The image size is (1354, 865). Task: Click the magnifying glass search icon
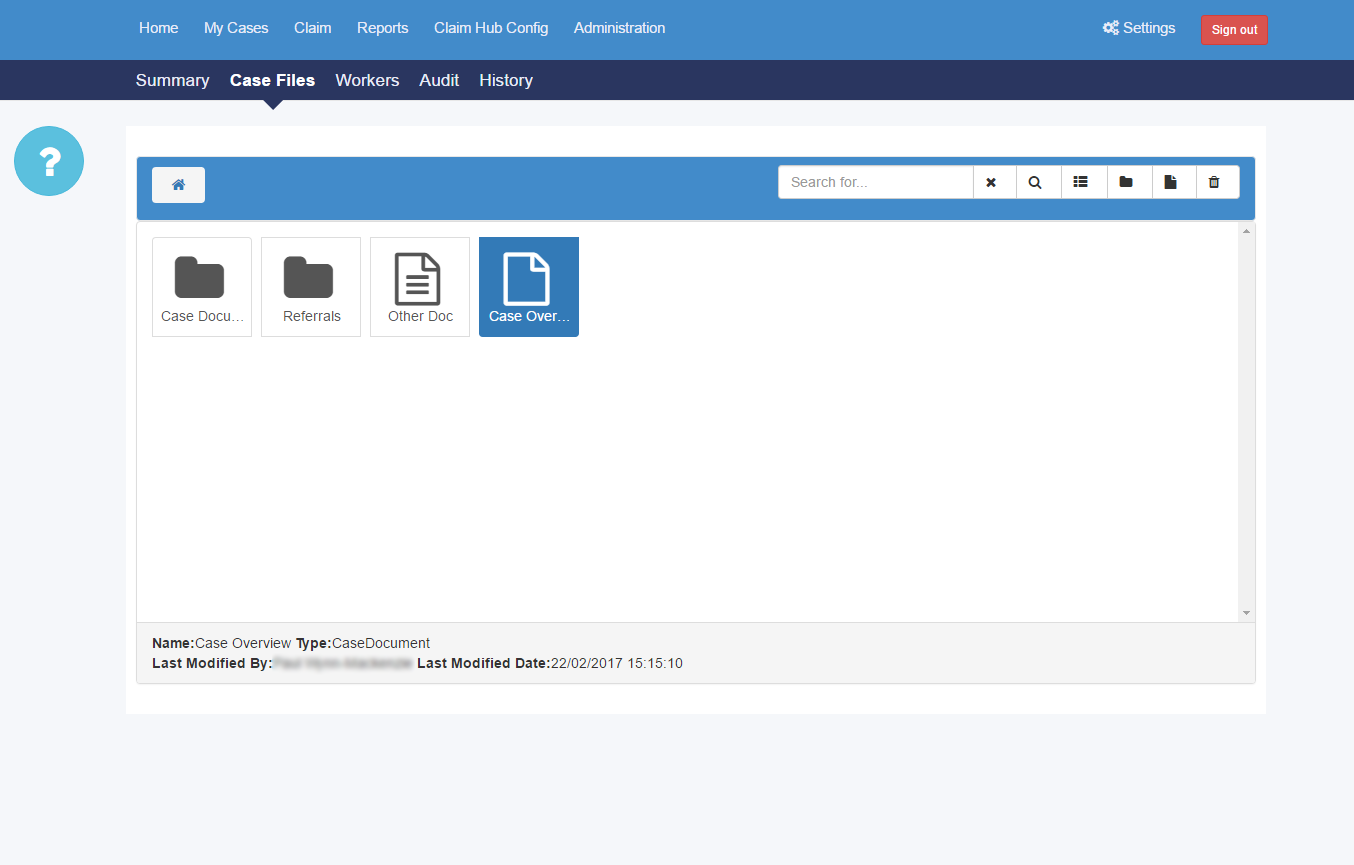1035,183
